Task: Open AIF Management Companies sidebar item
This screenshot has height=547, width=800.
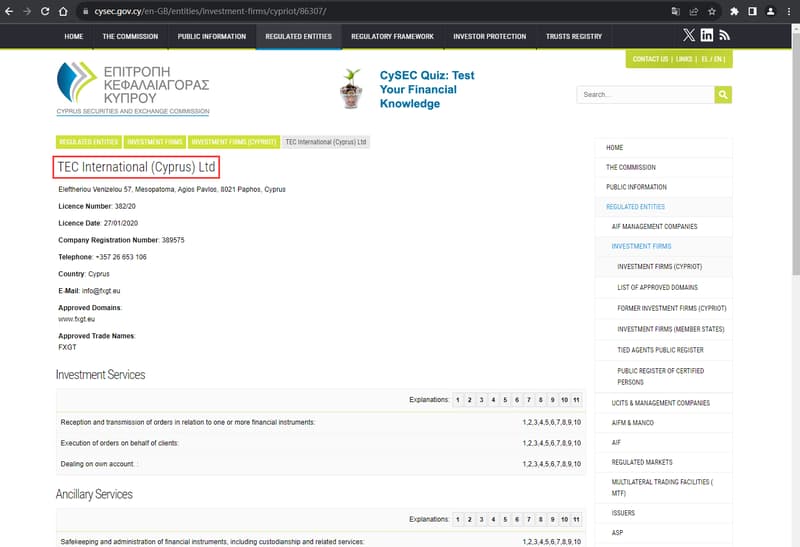Action: coord(654,226)
